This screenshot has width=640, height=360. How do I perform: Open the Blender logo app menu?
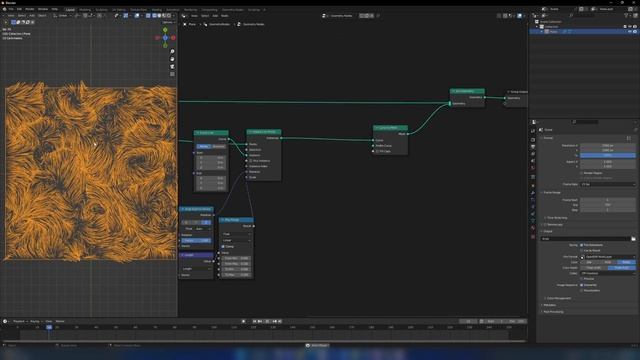pyautogui.click(x=4, y=9)
